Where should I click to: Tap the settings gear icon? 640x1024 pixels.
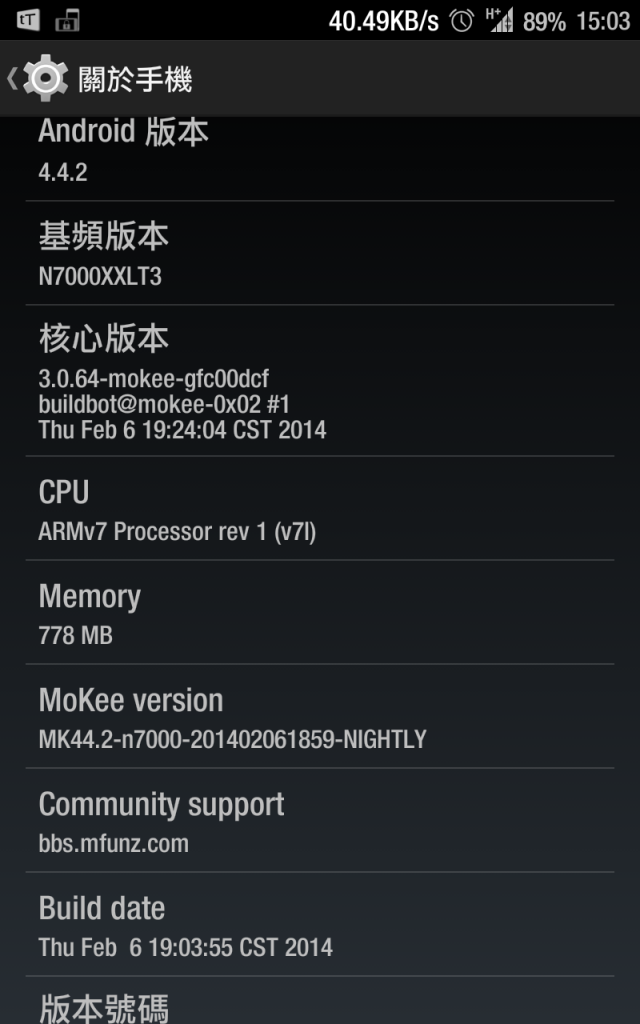coord(45,78)
